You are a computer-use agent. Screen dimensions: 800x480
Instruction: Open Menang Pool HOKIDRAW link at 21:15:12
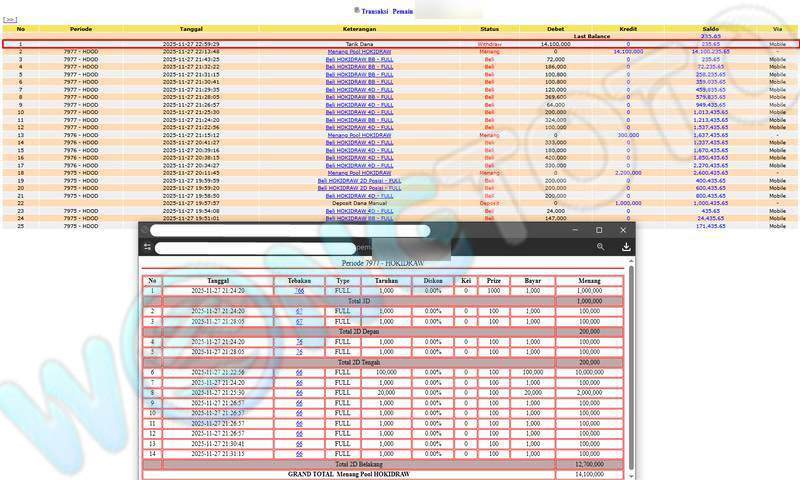coord(359,135)
